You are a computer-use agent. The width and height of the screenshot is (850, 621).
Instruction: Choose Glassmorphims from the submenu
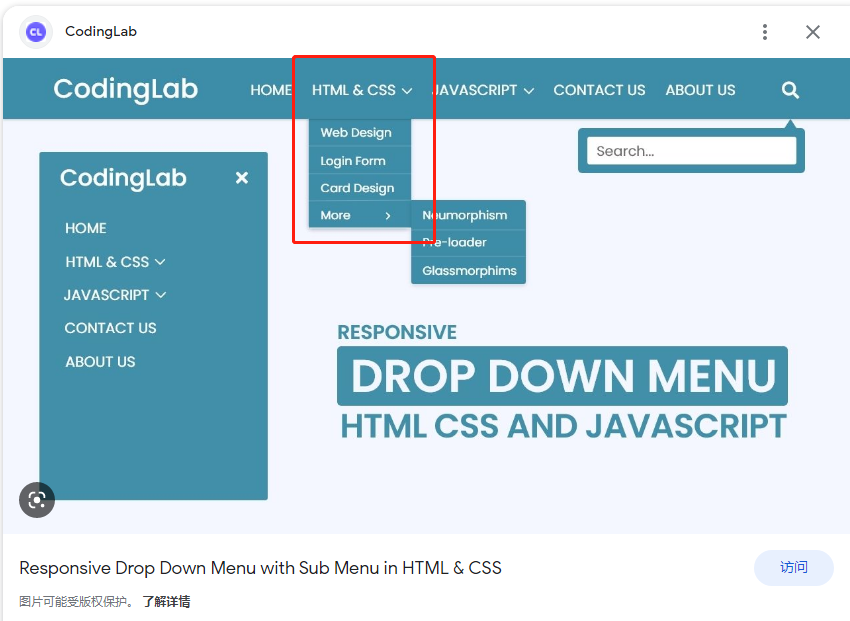pos(468,270)
